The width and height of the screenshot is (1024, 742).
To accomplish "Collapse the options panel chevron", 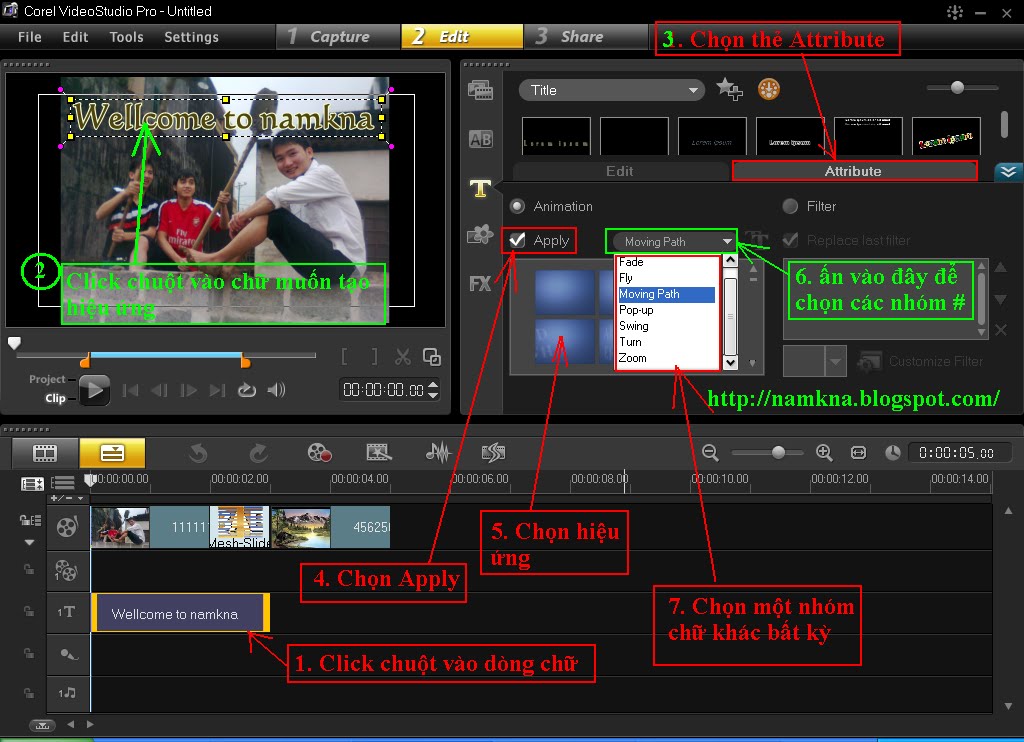I will point(1008,172).
